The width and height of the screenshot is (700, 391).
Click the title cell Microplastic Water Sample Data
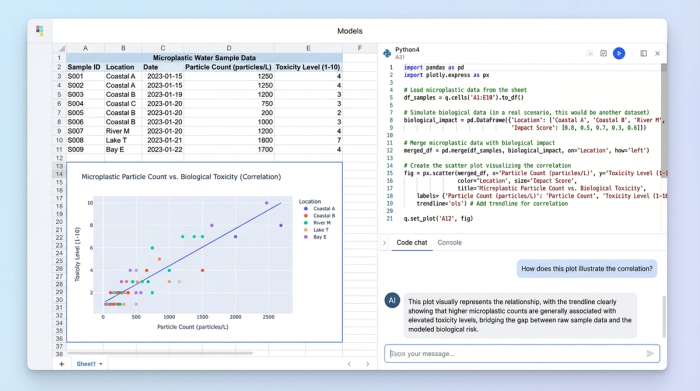204,58
